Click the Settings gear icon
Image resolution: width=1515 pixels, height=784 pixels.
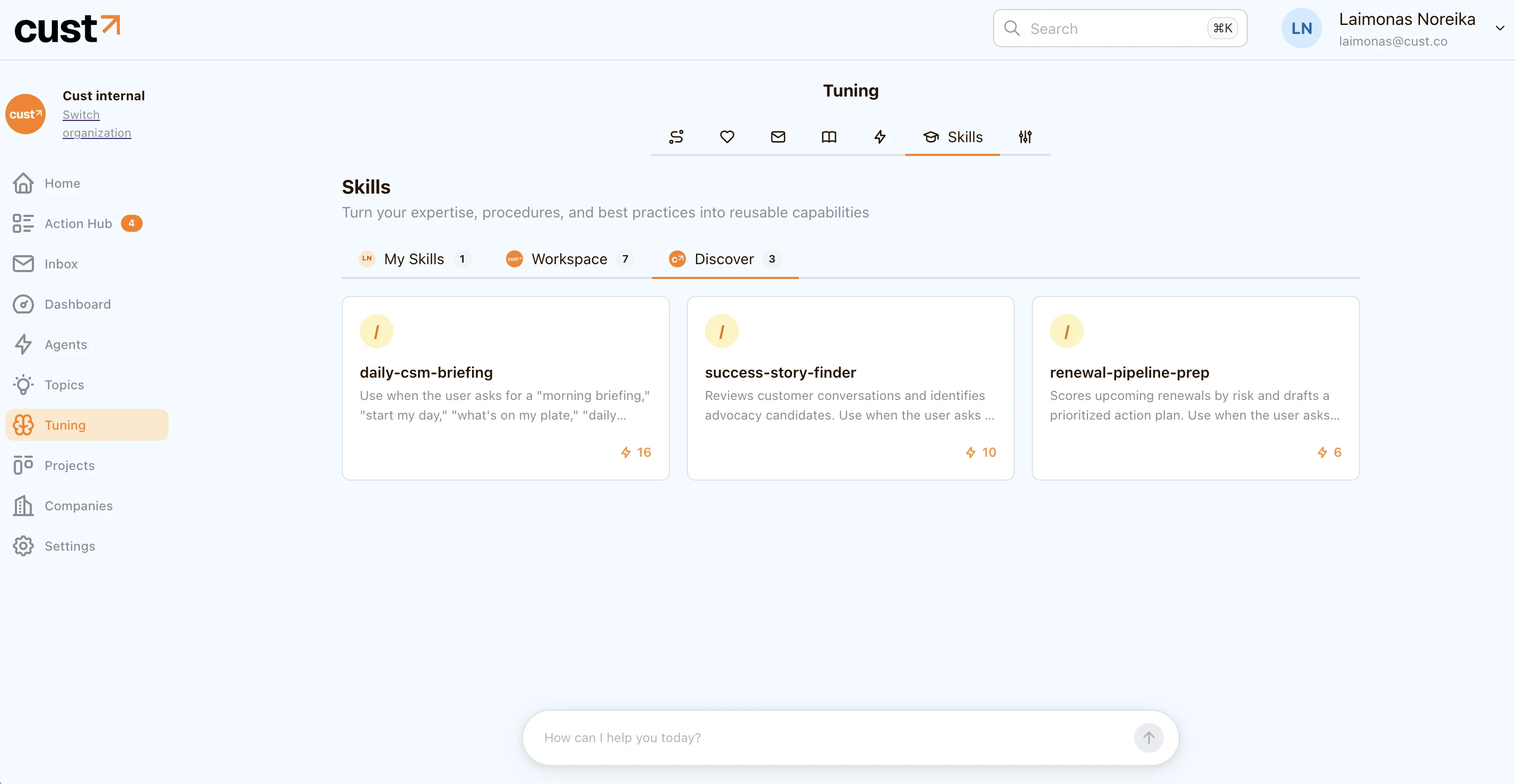point(23,546)
